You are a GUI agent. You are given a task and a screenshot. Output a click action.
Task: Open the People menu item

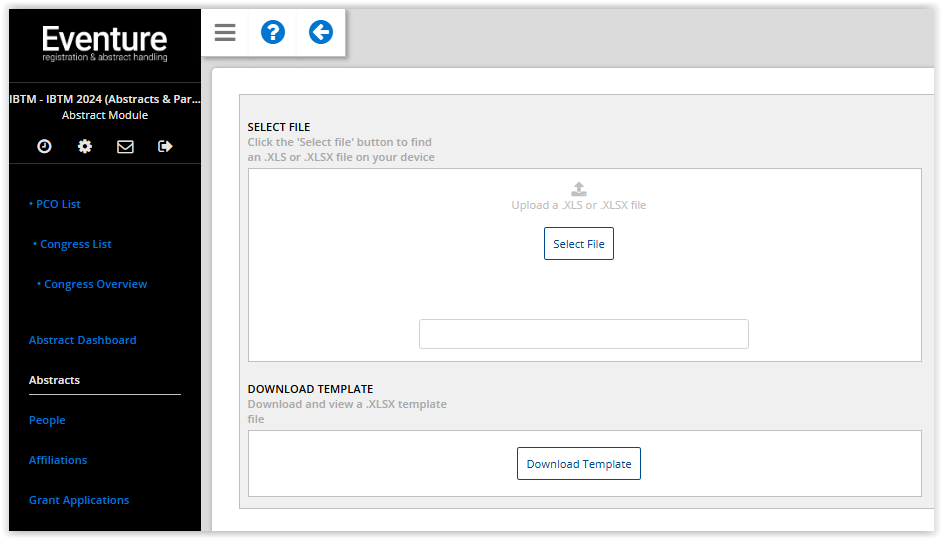[47, 421]
